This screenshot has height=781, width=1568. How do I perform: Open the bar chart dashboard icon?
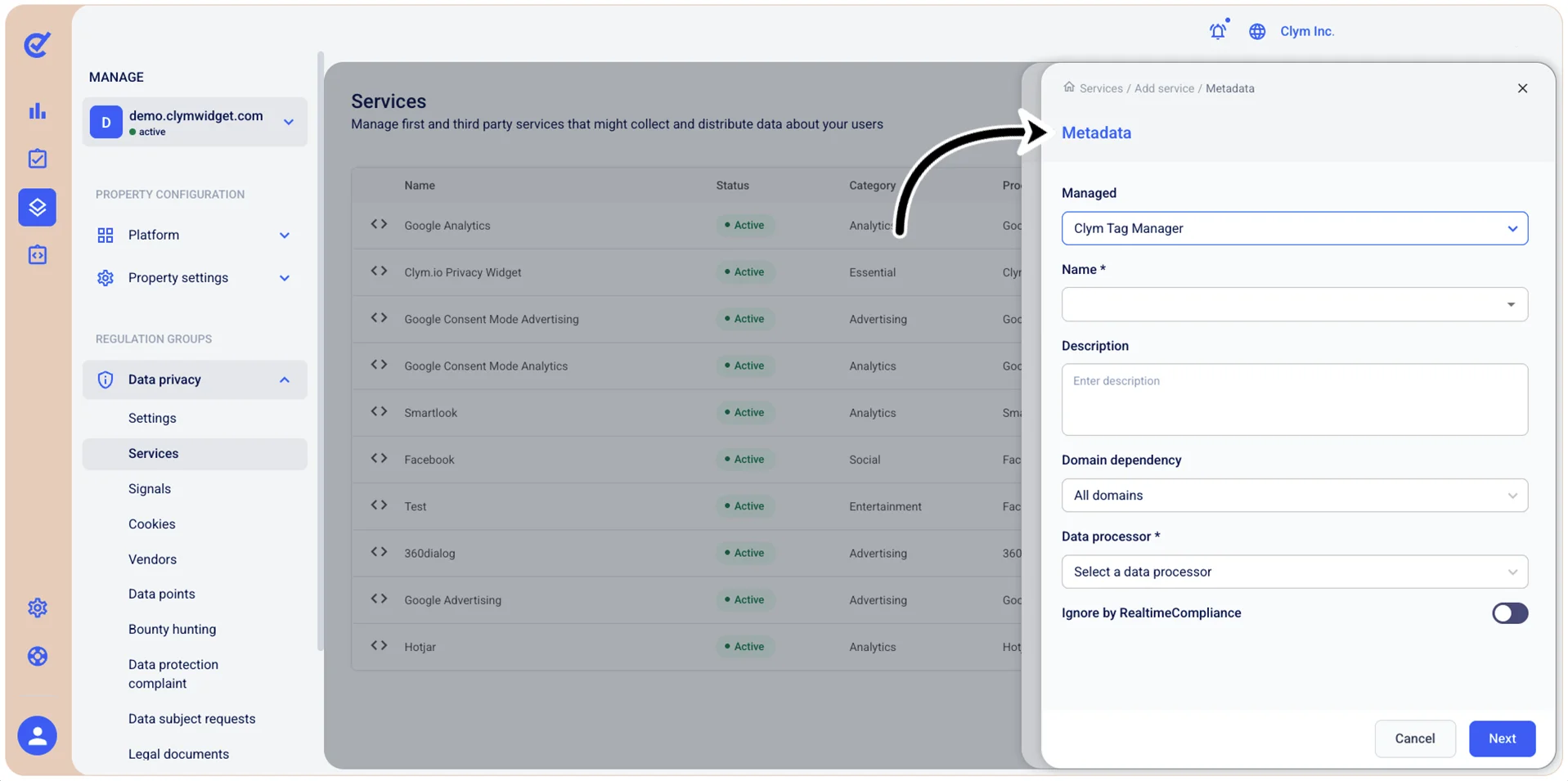[38, 110]
